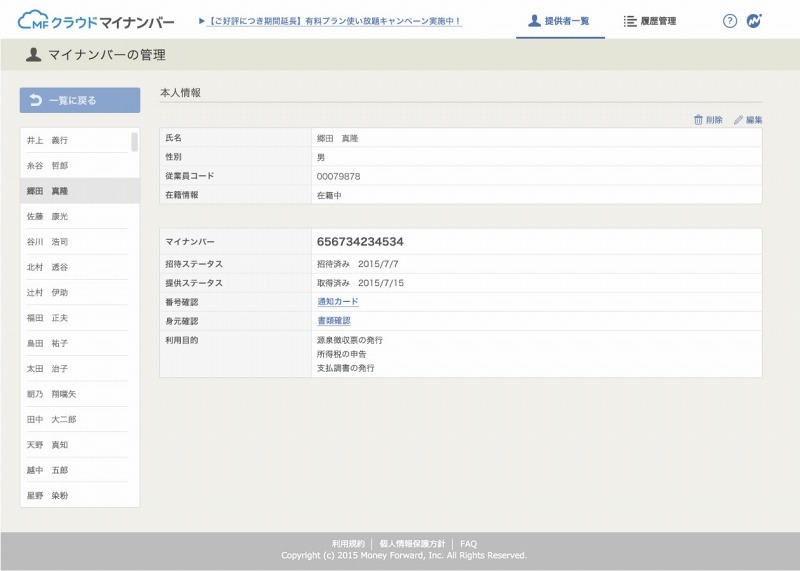Open the FAQ footer link
Viewport: 800px width, 571px height.
click(468, 543)
